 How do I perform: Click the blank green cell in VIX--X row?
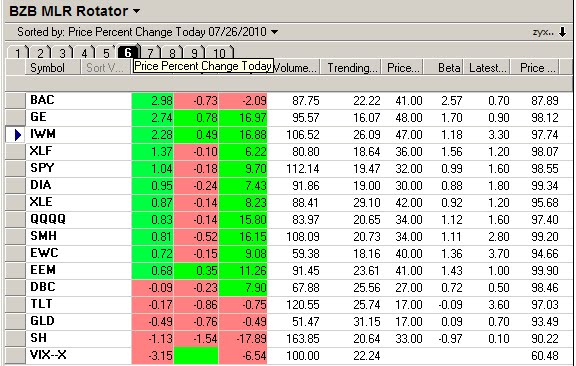pos(196,356)
